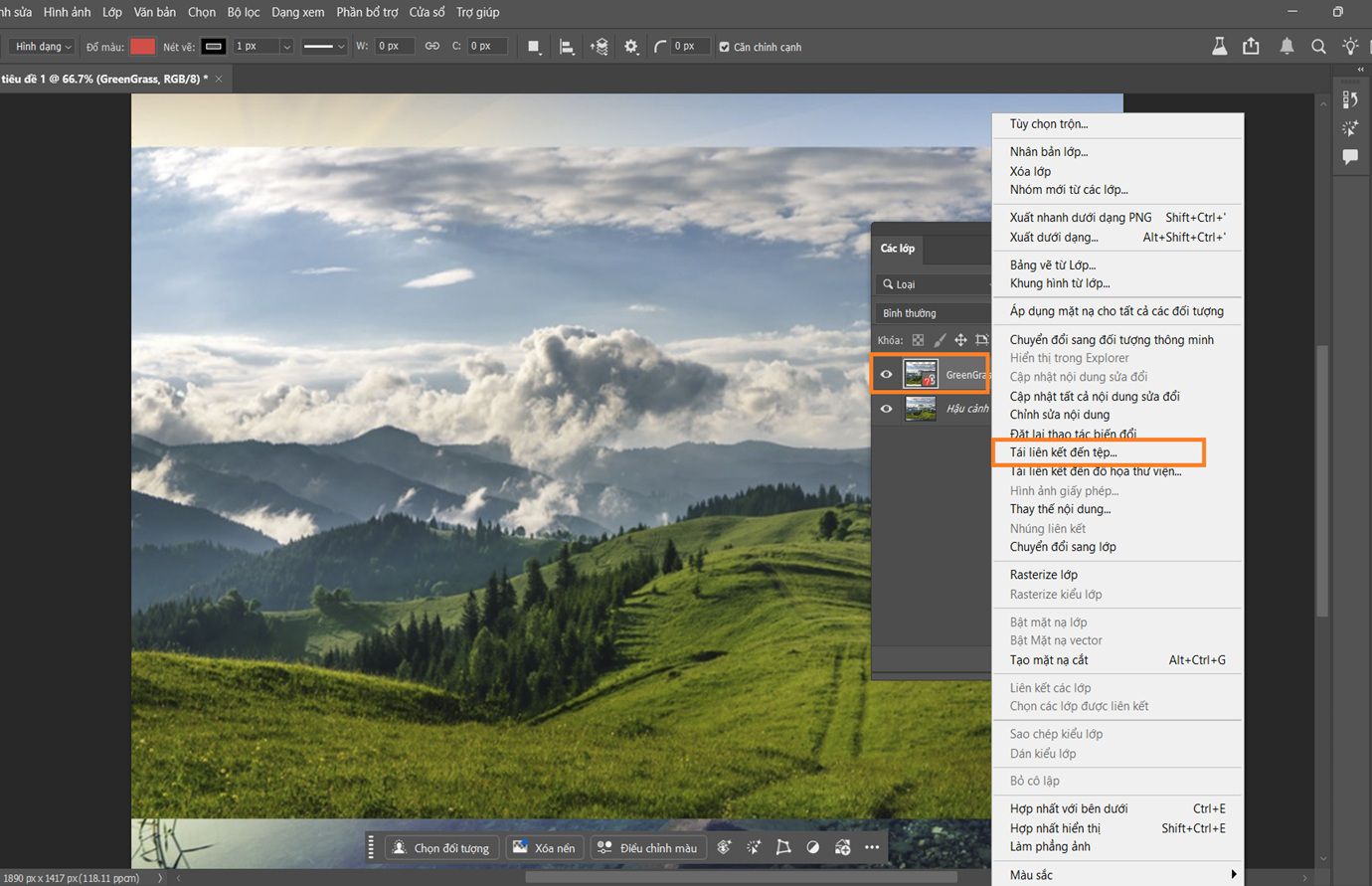Click the lock image pixels brush icon
Screen dimensions: 1372x886
940,340
